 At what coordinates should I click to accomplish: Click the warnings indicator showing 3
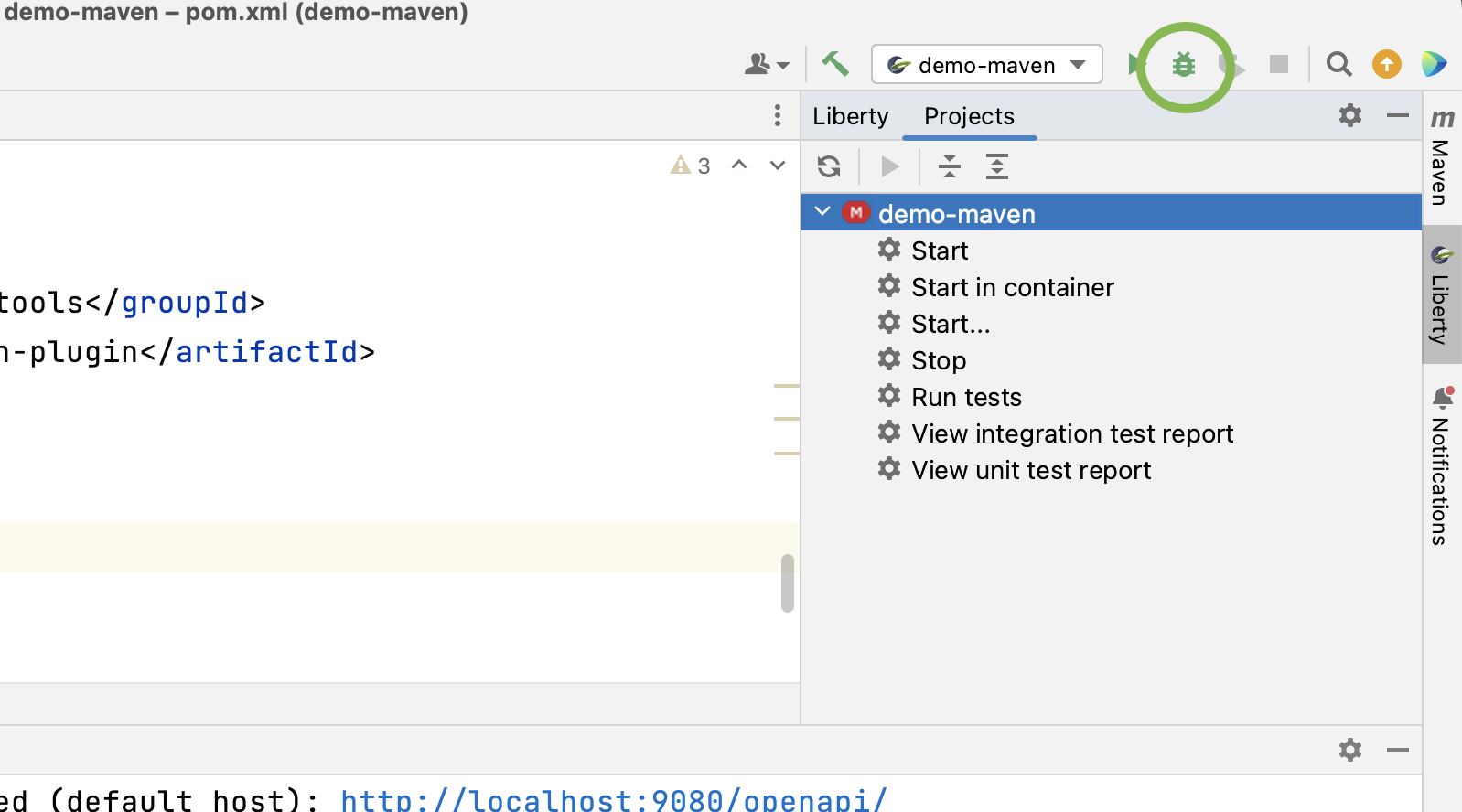coord(691,166)
